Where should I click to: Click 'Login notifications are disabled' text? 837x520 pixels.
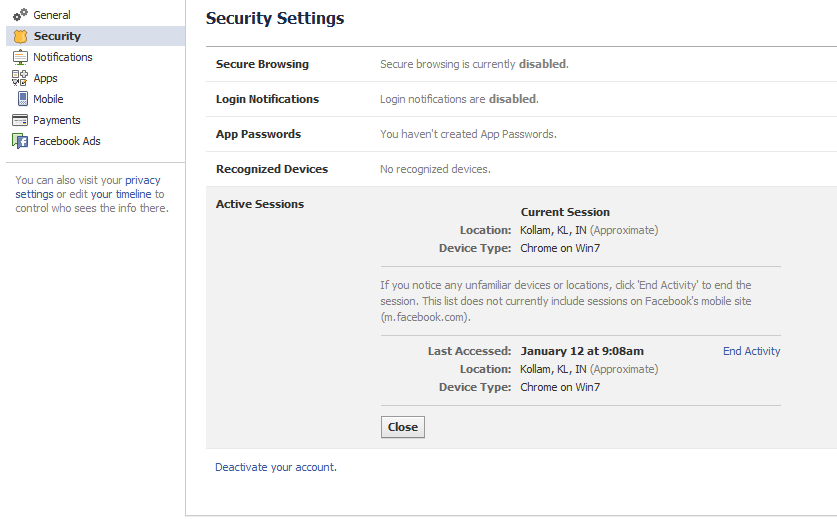point(459,99)
